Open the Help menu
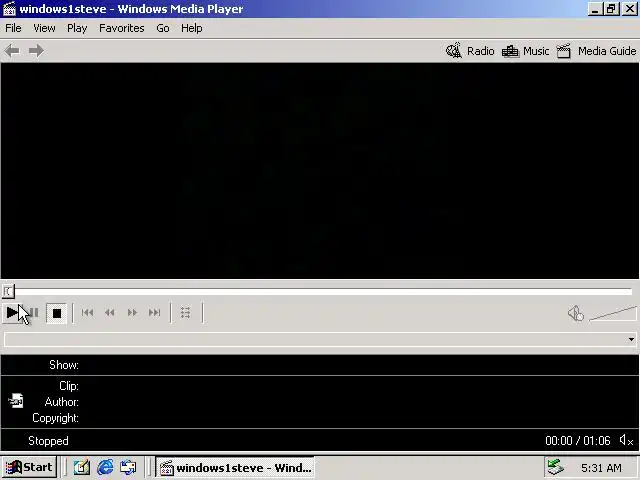 point(192,28)
